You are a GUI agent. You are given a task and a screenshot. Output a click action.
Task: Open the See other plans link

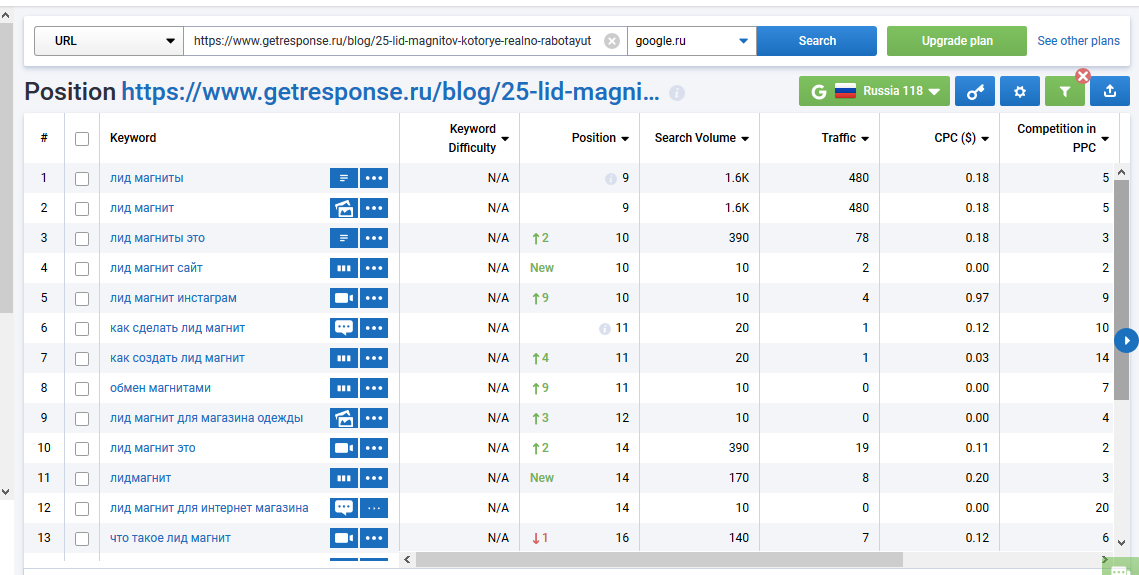pos(1078,41)
